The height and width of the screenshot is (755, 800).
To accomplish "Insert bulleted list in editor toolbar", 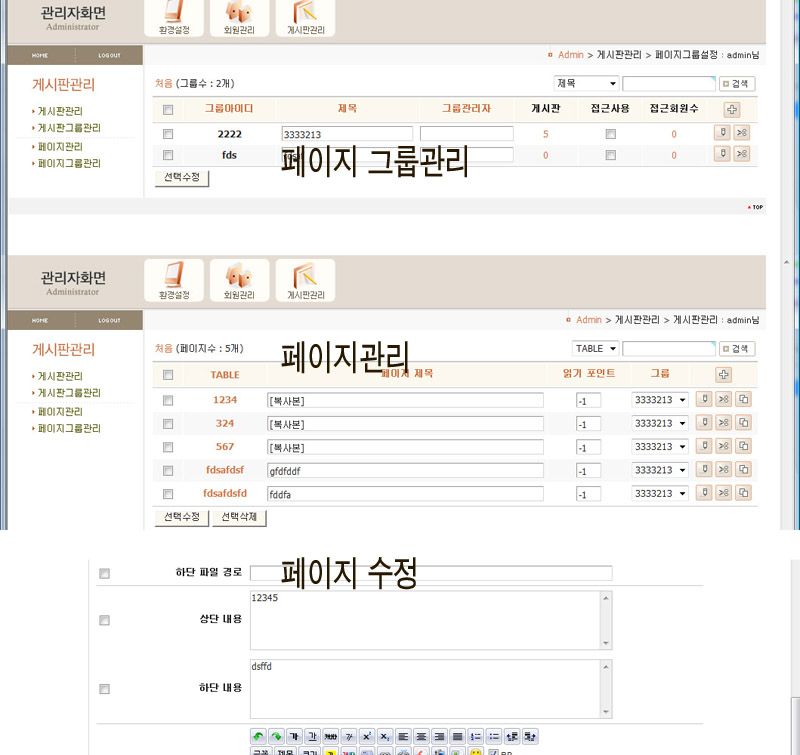I will [x=494, y=736].
